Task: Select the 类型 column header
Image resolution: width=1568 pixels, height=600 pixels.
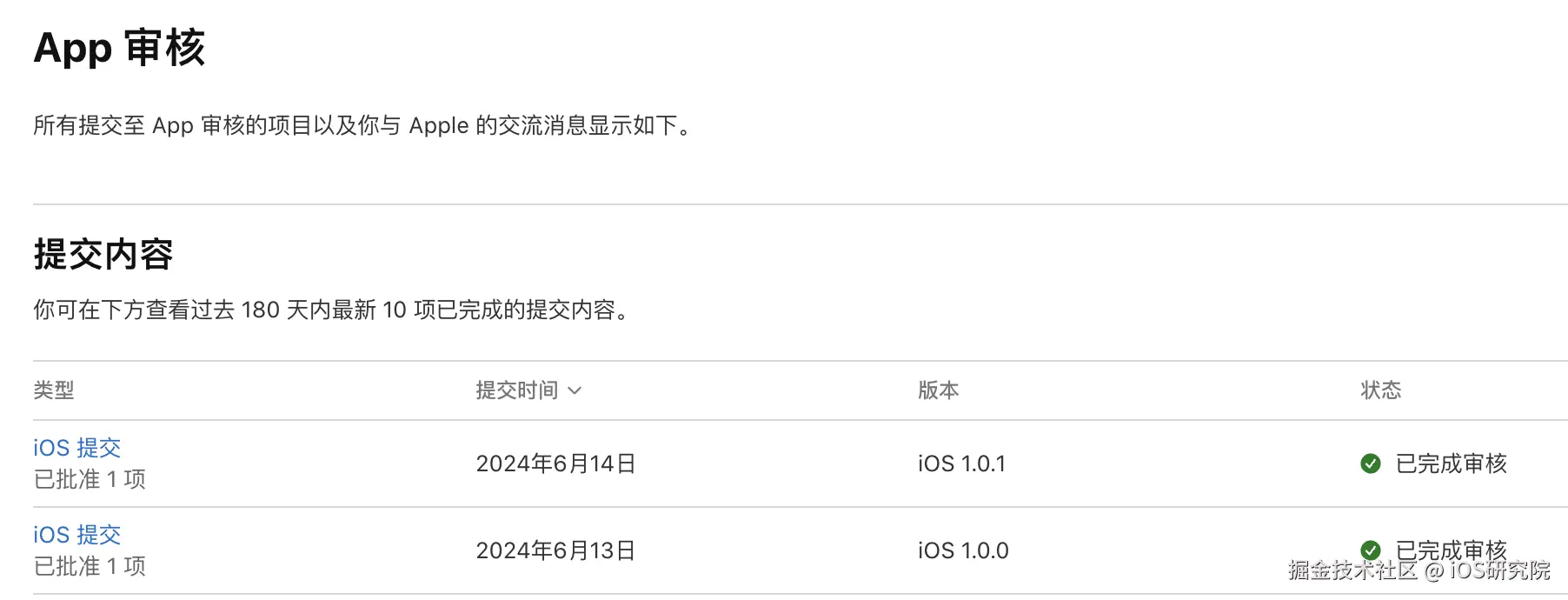Action: (x=54, y=391)
